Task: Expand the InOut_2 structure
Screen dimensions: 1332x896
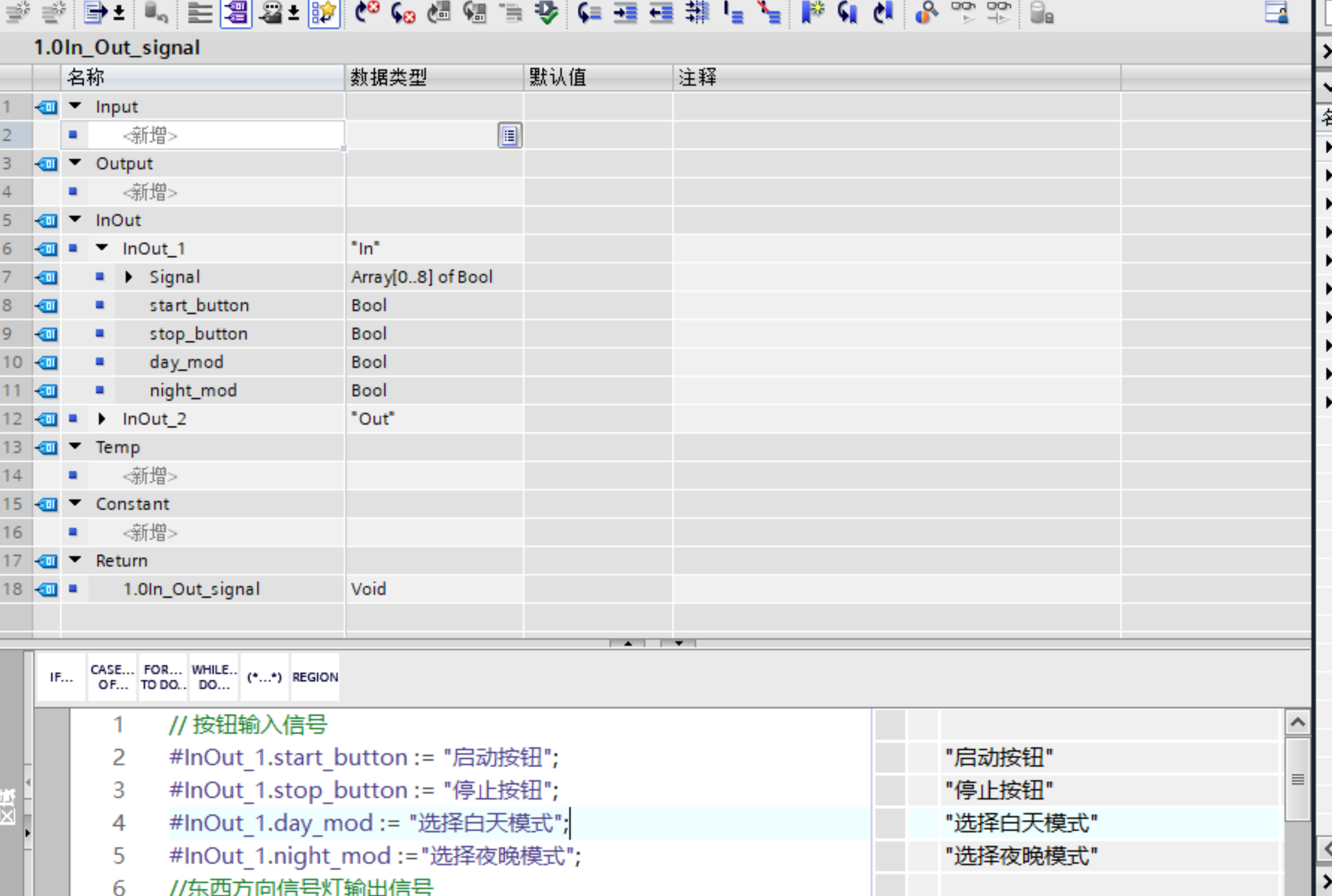Action: [102, 419]
